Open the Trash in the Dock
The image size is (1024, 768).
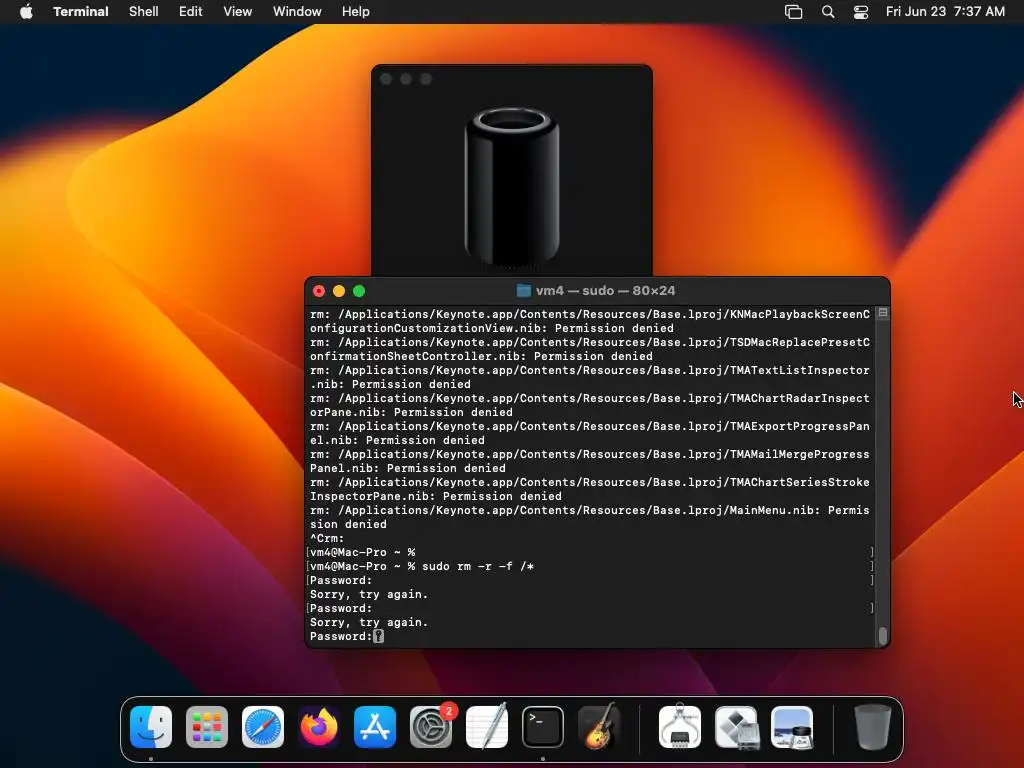tap(872, 727)
